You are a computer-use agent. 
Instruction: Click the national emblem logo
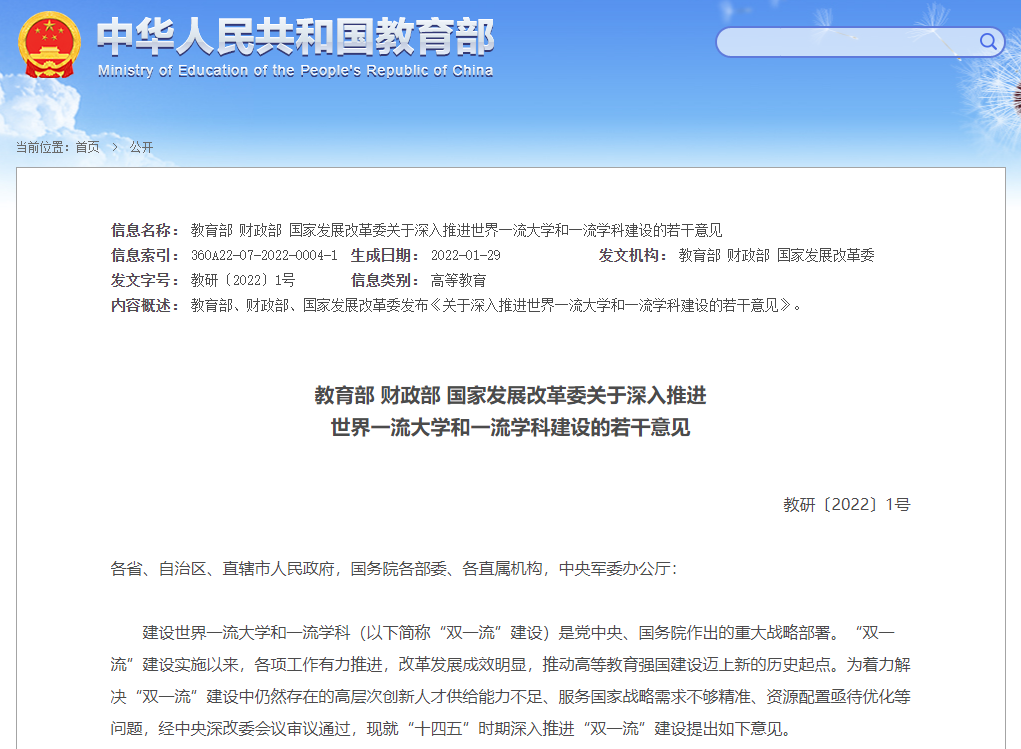tap(49, 46)
